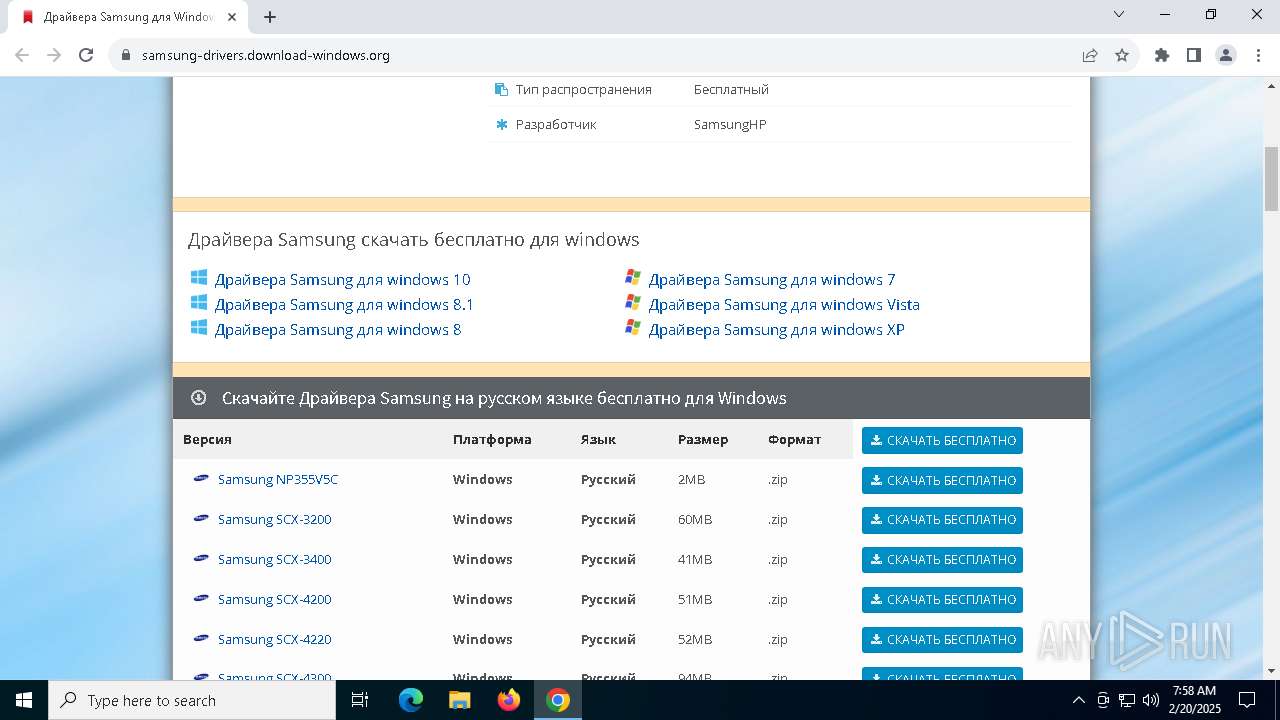Click the 60MB size cell
The image size is (1280, 720).
tap(695, 519)
